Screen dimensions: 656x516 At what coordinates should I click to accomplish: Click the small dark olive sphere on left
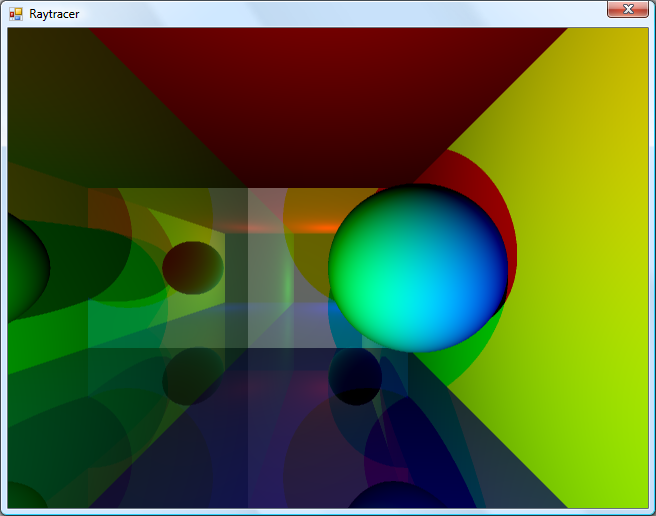[192, 267]
